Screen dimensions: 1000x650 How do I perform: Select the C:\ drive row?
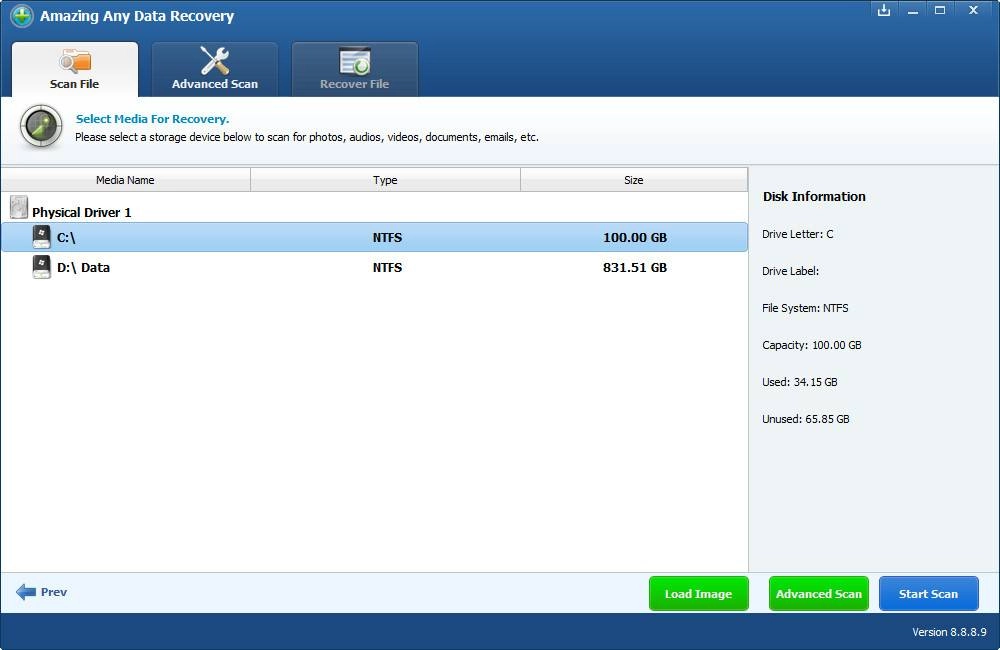pos(374,237)
